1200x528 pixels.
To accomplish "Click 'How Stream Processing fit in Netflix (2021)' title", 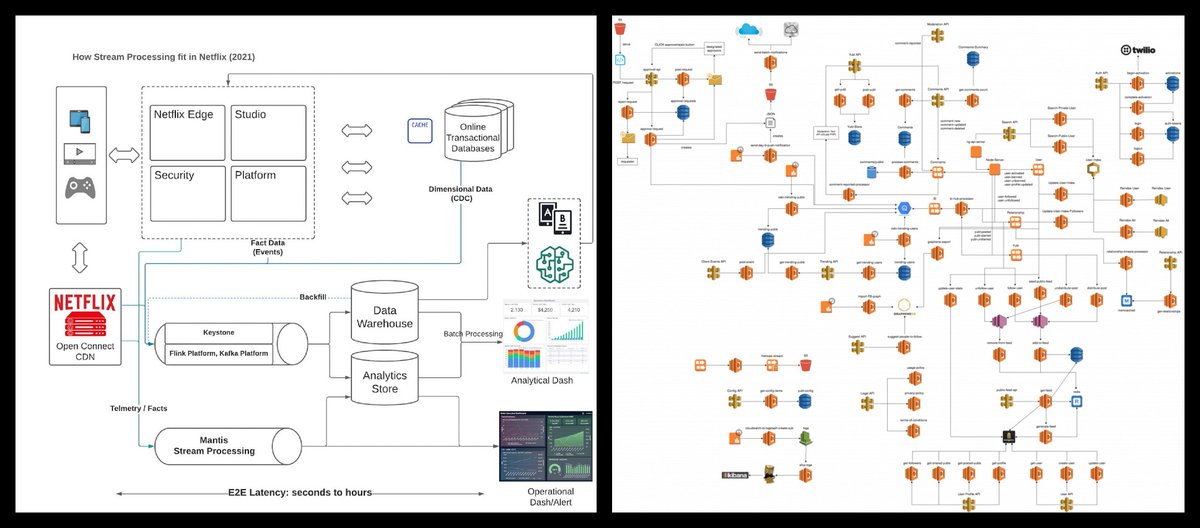I will click(x=164, y=57).
